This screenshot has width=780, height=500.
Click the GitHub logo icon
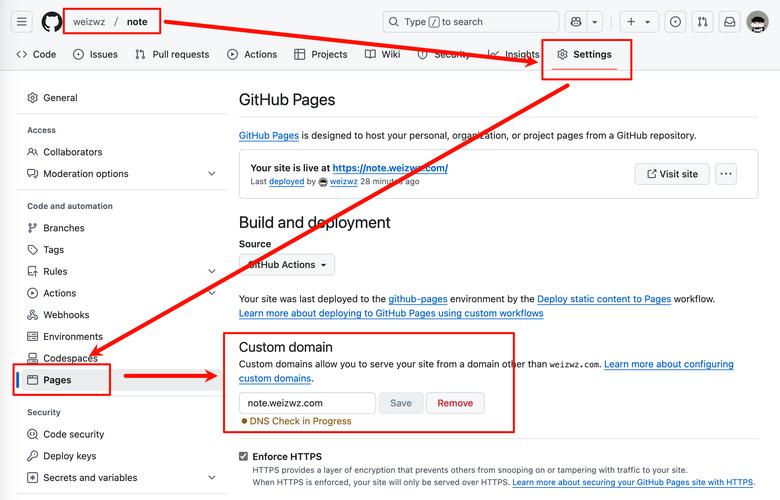[x=51, y=22]
